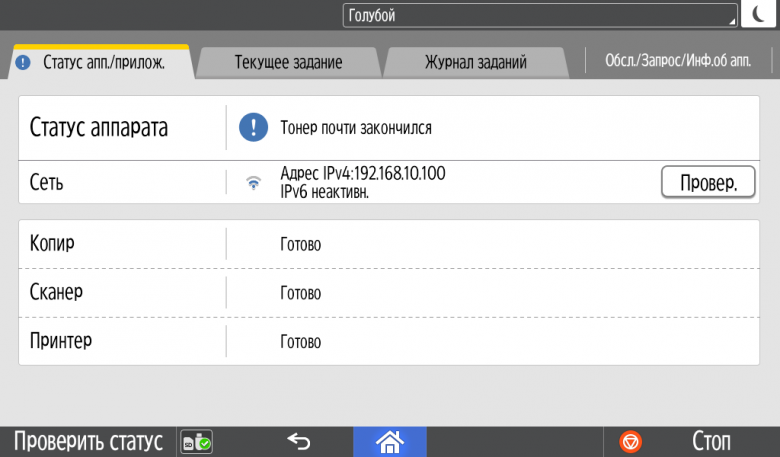The height and width of the screenshot is (457, 780).
Task: Select the Сканер status row
Action: (389, 293)
